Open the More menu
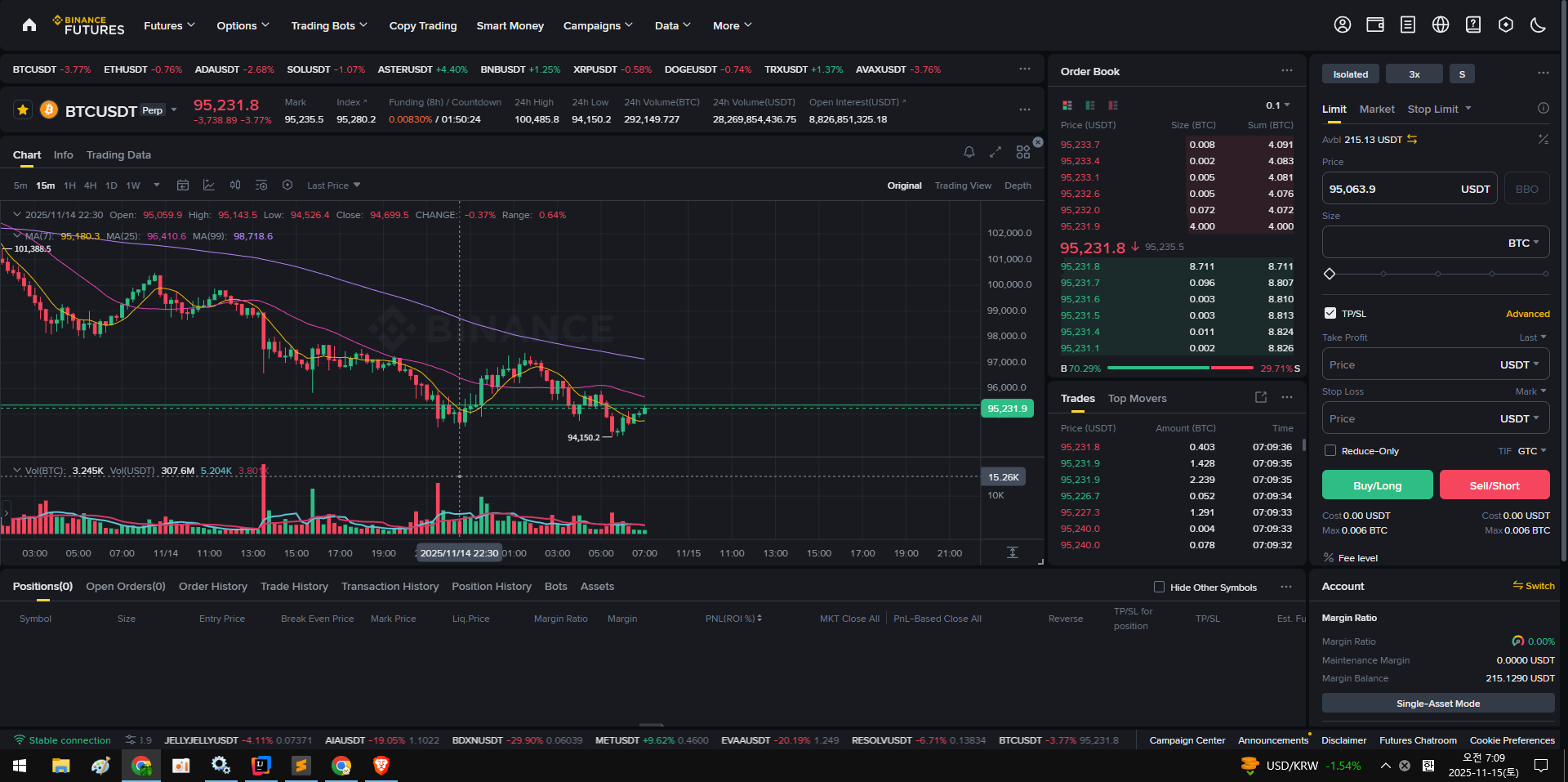The width and height of the screenshot is (1568, 782). [733, 25]
